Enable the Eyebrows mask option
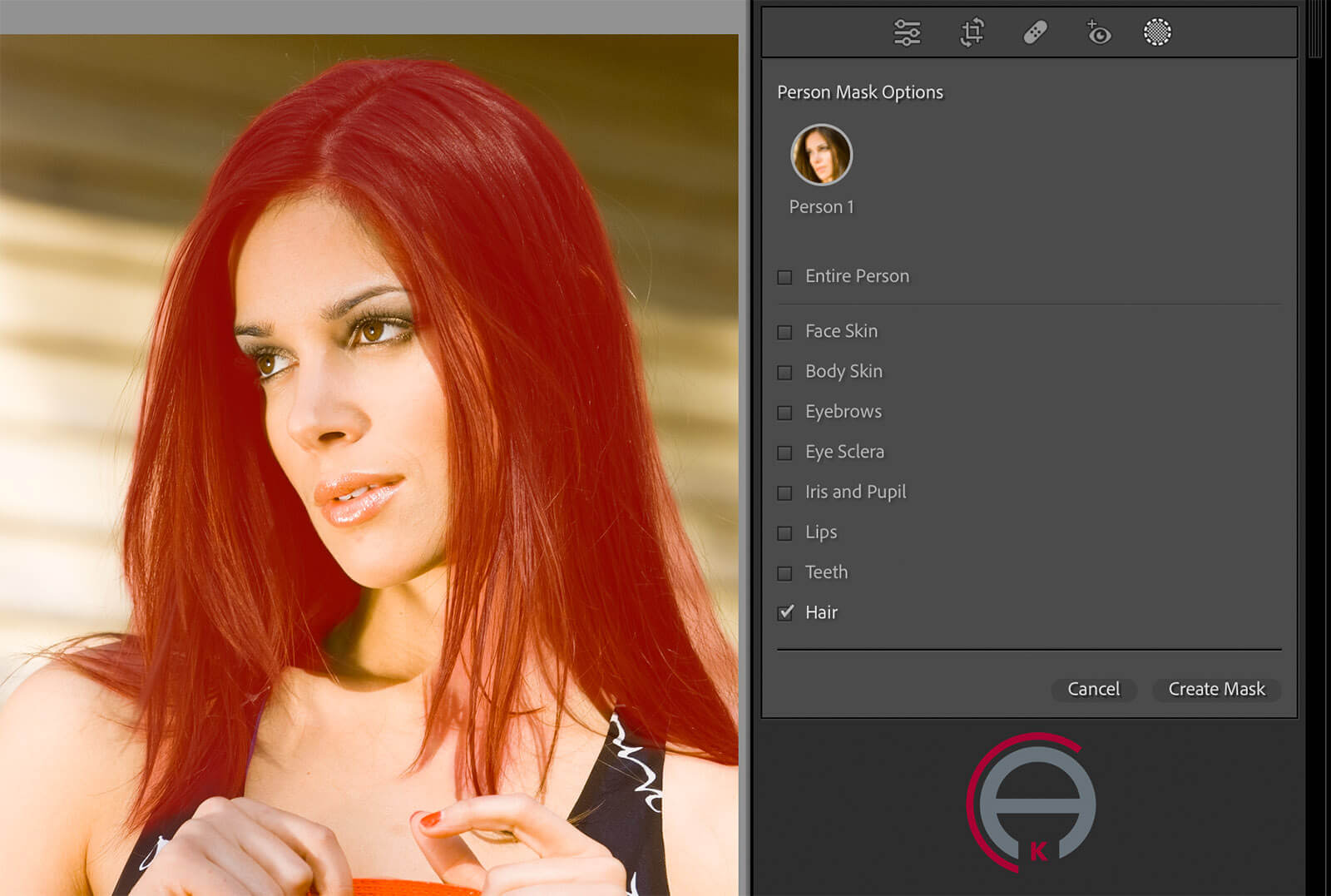 click(784, 413)
